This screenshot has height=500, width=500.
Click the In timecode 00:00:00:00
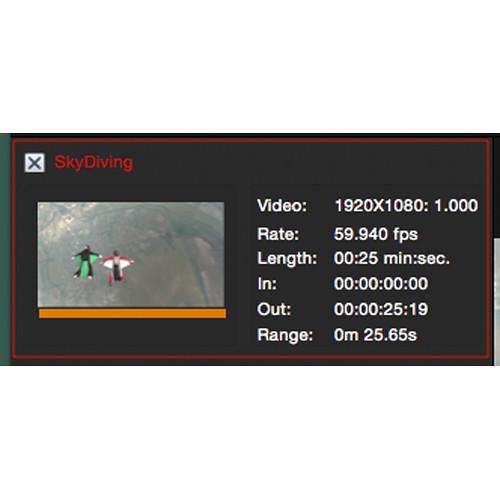point(381,284)
